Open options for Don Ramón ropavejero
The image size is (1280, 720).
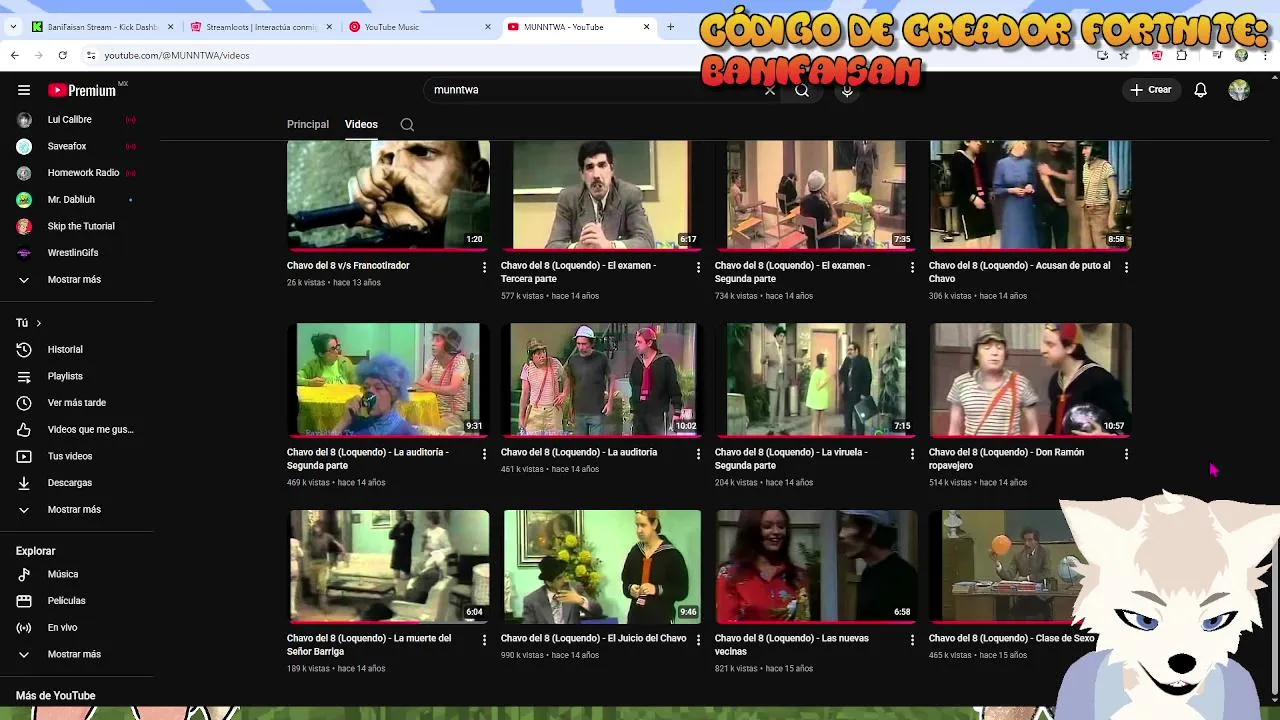pos(1126,454)
